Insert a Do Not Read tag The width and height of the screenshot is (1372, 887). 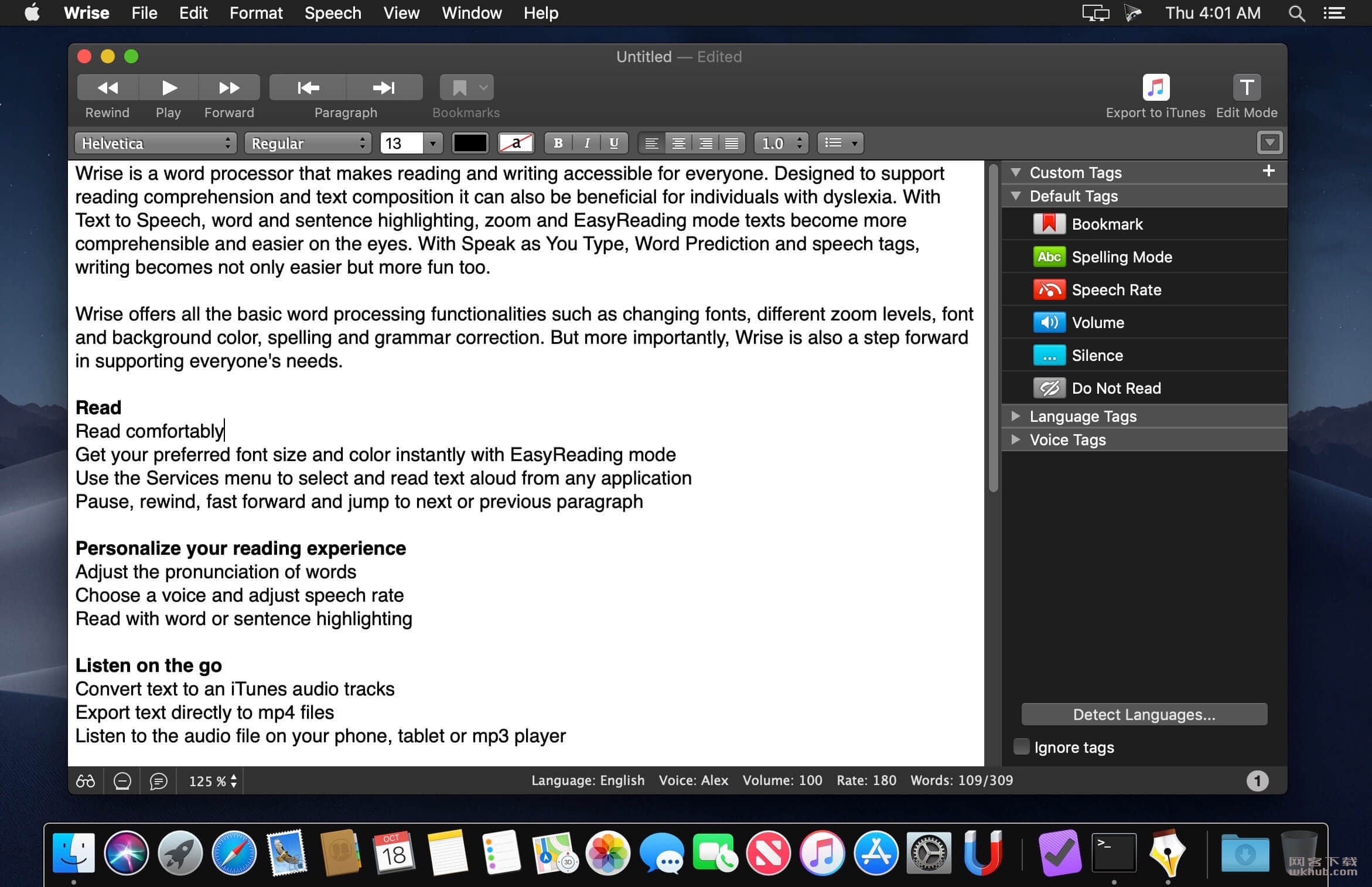click(x=1145, y=388)
